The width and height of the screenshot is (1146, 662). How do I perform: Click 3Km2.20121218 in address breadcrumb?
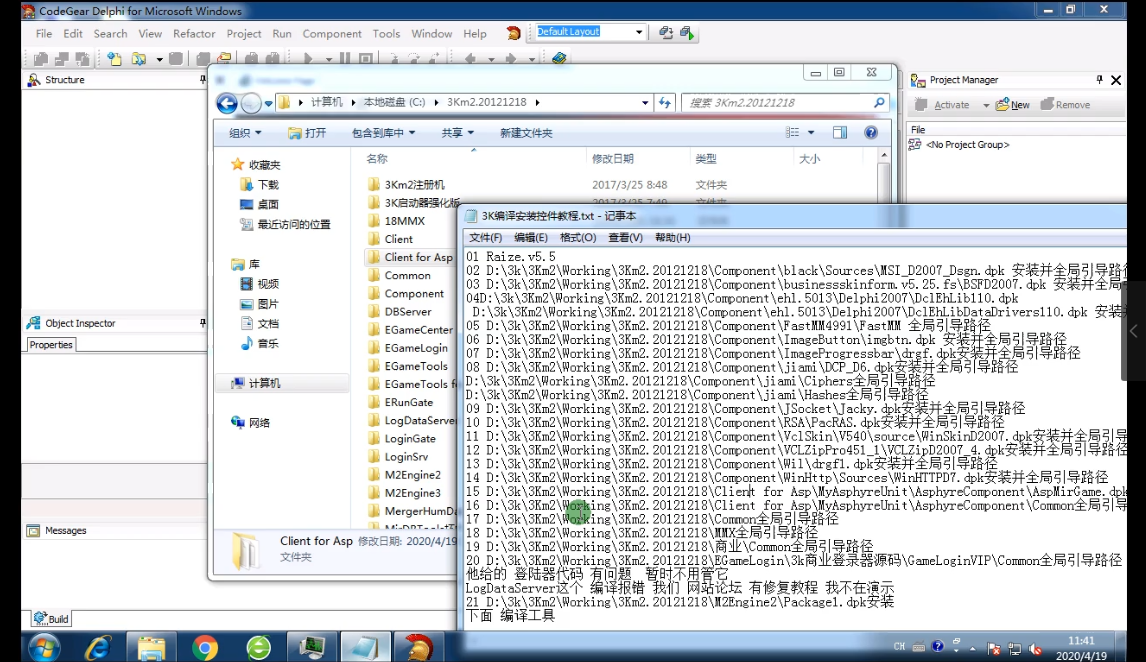(487, 102)
